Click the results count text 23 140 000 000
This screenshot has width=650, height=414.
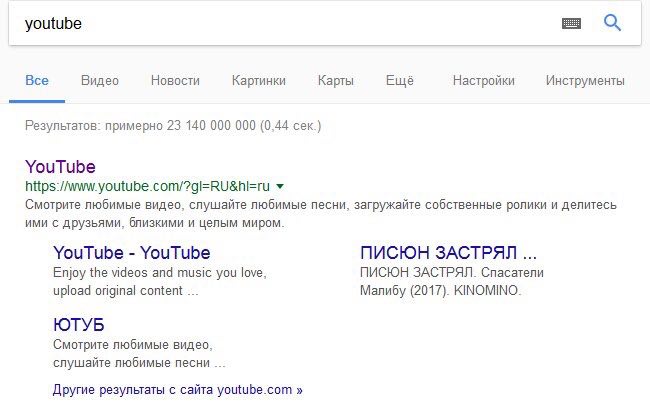click(211, 126)
